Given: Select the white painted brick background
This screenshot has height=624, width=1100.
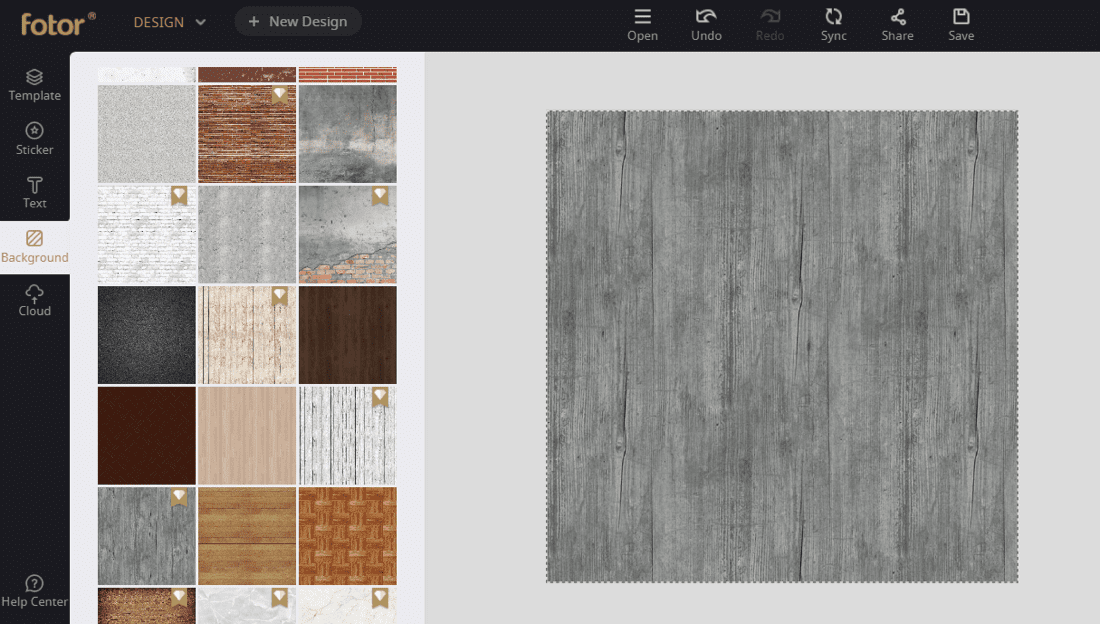Looking at the screenshot, I should coord(147,234).
